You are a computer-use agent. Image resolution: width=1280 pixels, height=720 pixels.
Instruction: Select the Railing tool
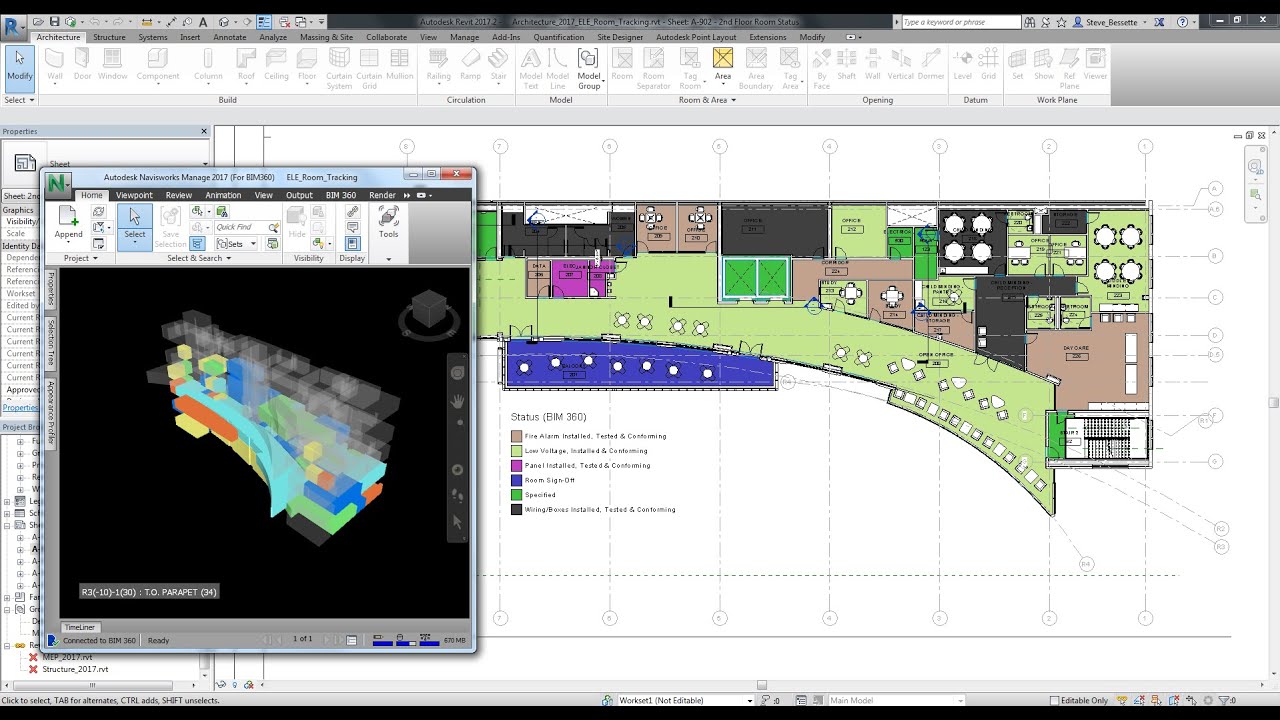439,66
